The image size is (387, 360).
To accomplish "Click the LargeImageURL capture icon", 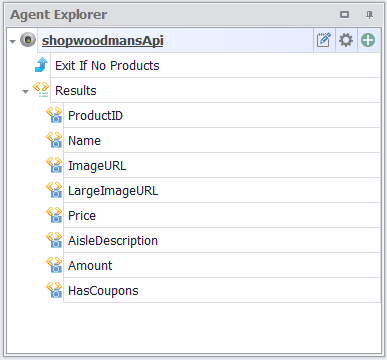I will pos(54,190).
